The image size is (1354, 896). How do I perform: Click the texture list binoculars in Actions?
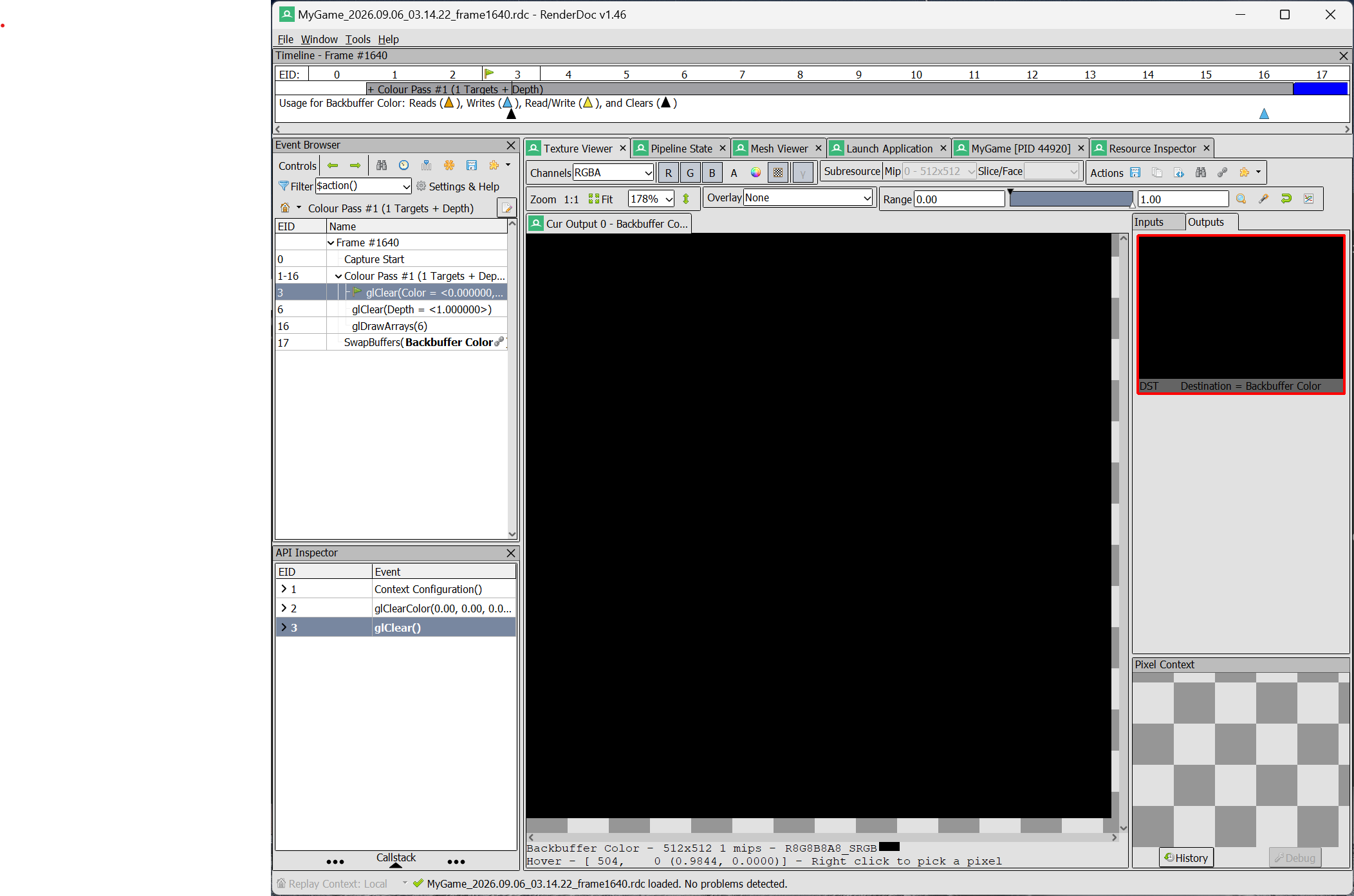pyautogui.click(x=1201, y=172)
